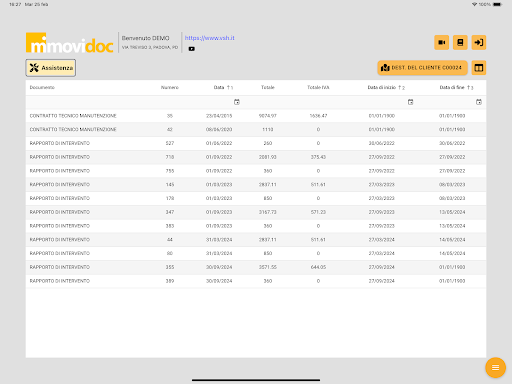512x384 pixels.
Task: Sort by the Totale IVA column header
Action: tap(318, 87)
